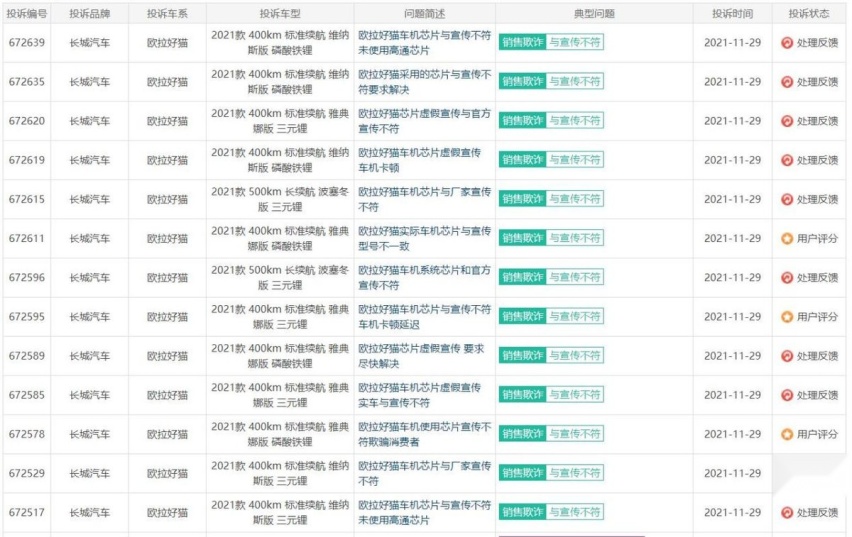Click the 销售欺诈 tag in row 672620
The width and height of the screenshot is (852, 537).
(x=522, y=120)
